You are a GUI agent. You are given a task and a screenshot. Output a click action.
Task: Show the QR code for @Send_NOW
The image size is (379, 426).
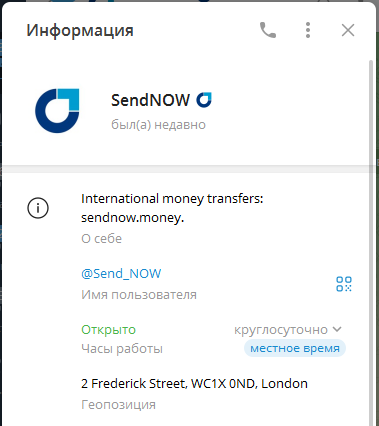[x=344, y=284]
